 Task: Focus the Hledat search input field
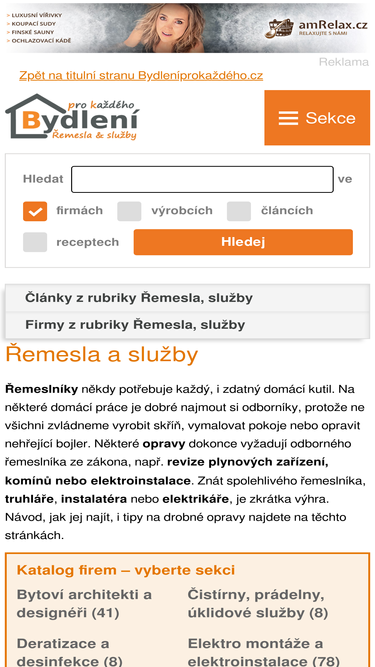[202, 179]
